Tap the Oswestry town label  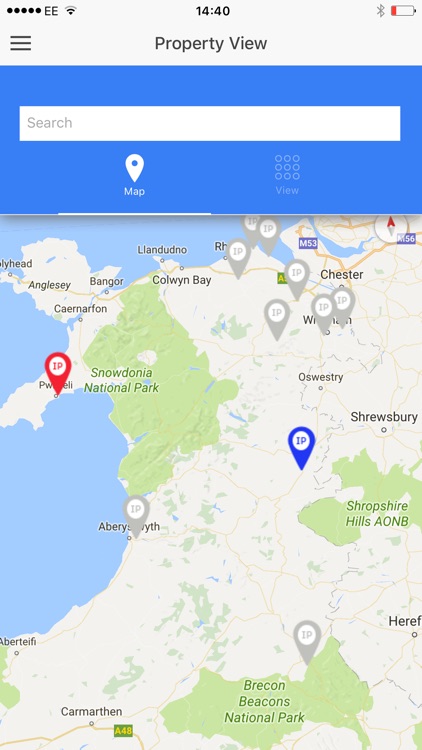(321, 377)
